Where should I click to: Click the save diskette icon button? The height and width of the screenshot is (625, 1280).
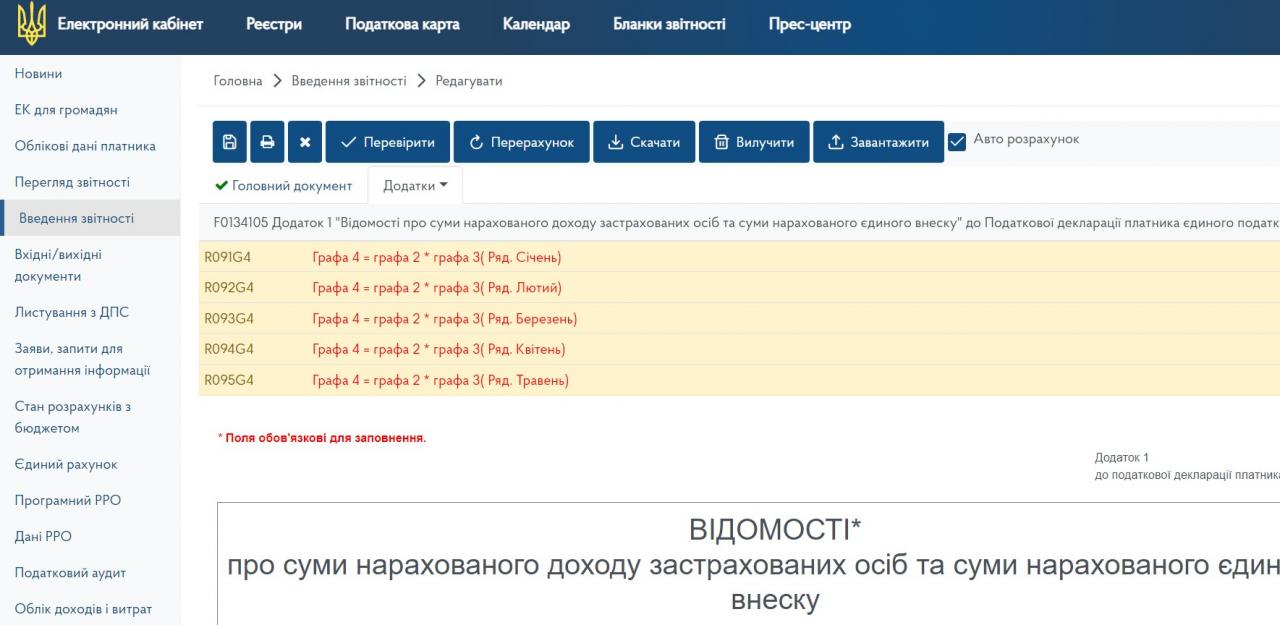pyautogui.click(x=230, y=142)
